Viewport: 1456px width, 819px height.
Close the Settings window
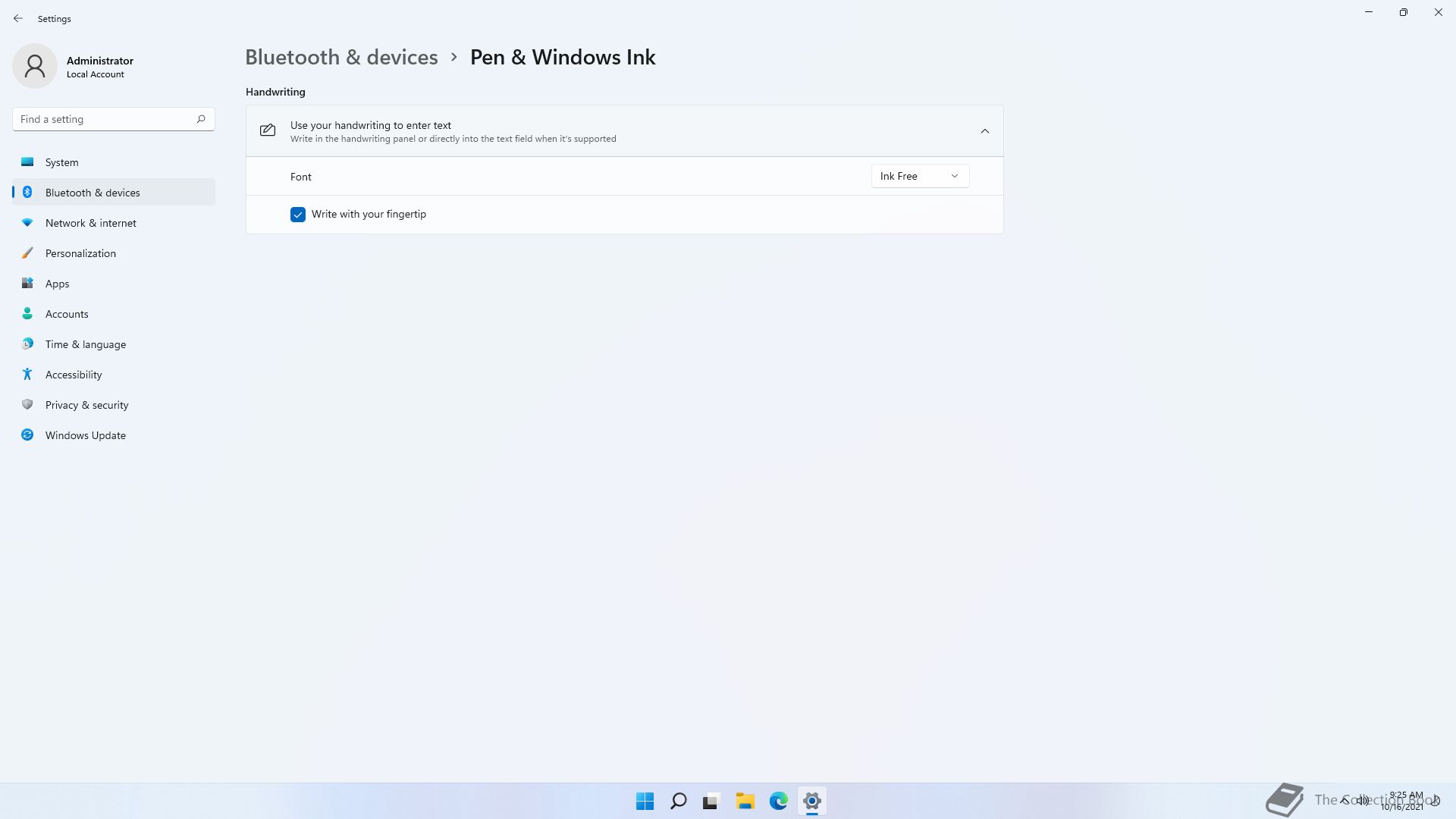pyautogui.click(x=1439, y=12)
